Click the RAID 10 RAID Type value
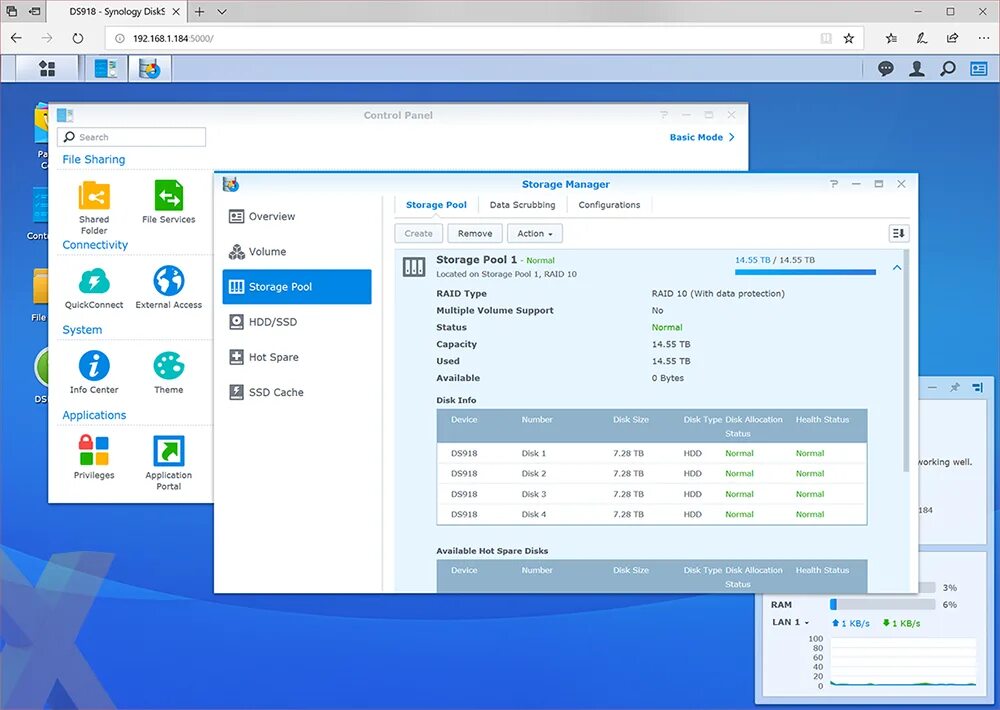1000x710 pixels. 718,293
